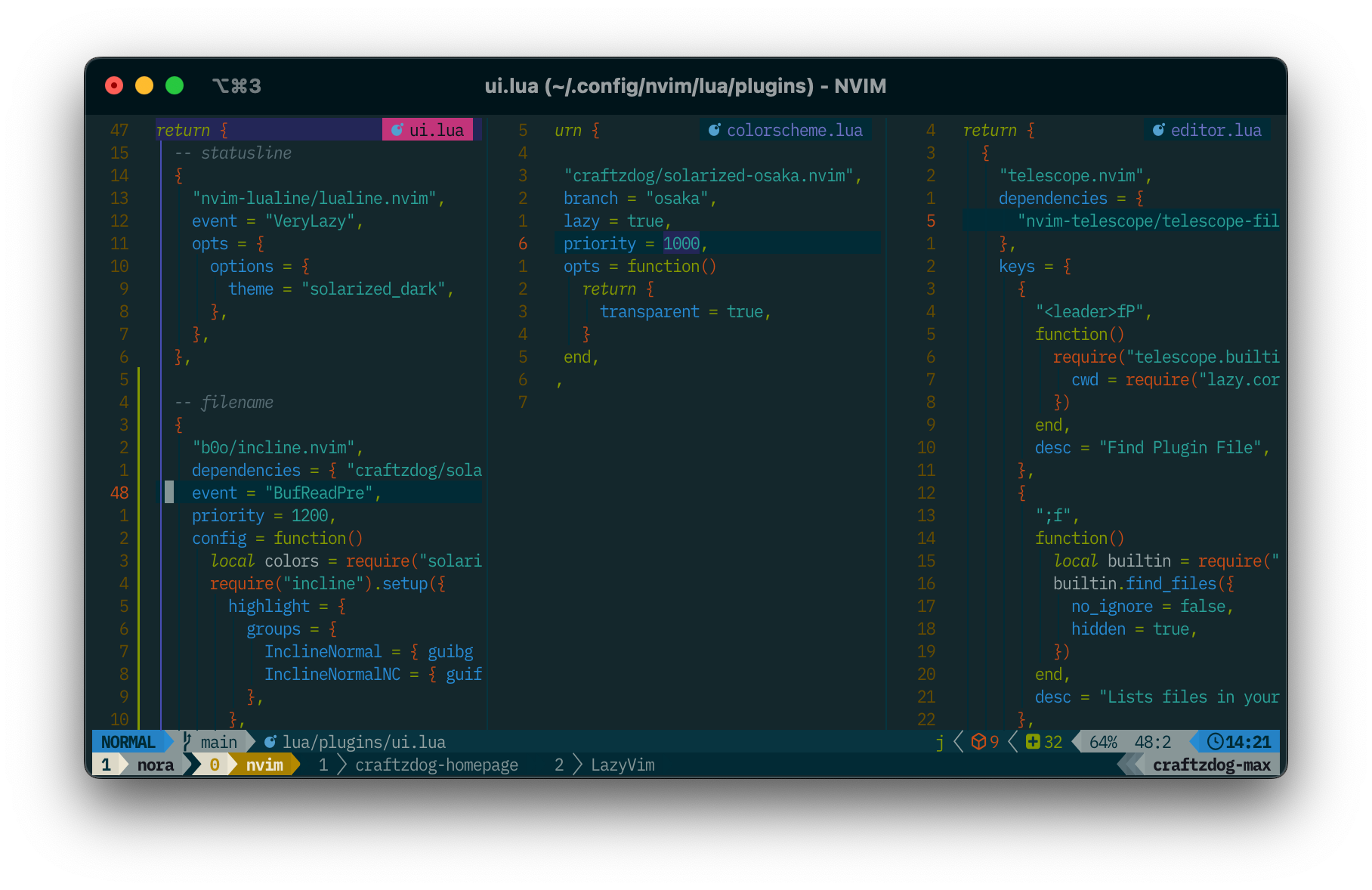Click the Lua icon beside editor.lua

pyautogui.click(x=1158, y=130)
